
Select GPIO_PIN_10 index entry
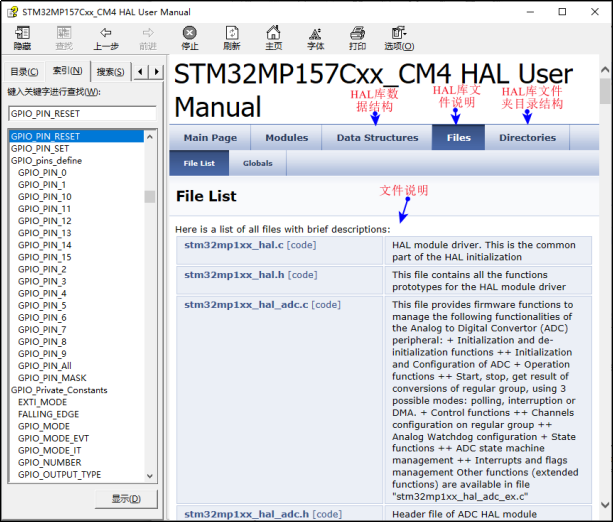click(x=45, y=197)
